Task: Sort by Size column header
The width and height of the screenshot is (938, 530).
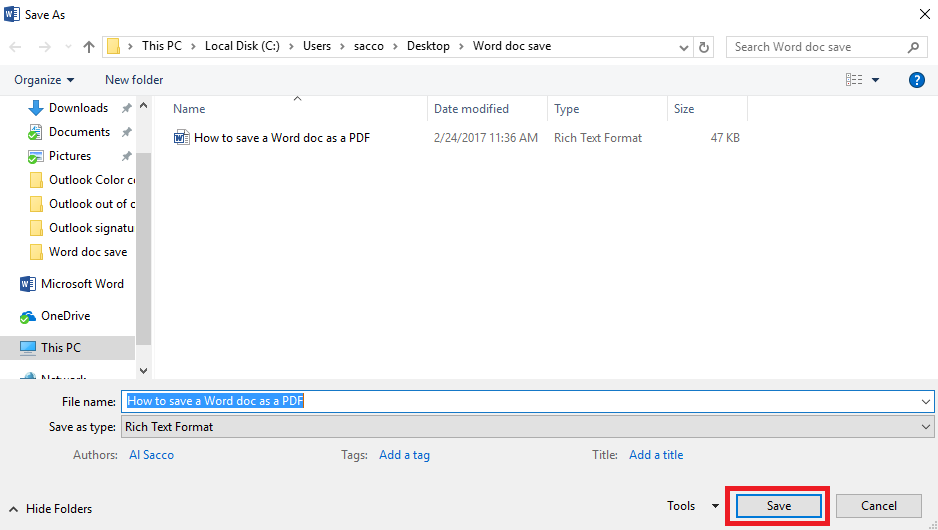Action: coord(684,109)
